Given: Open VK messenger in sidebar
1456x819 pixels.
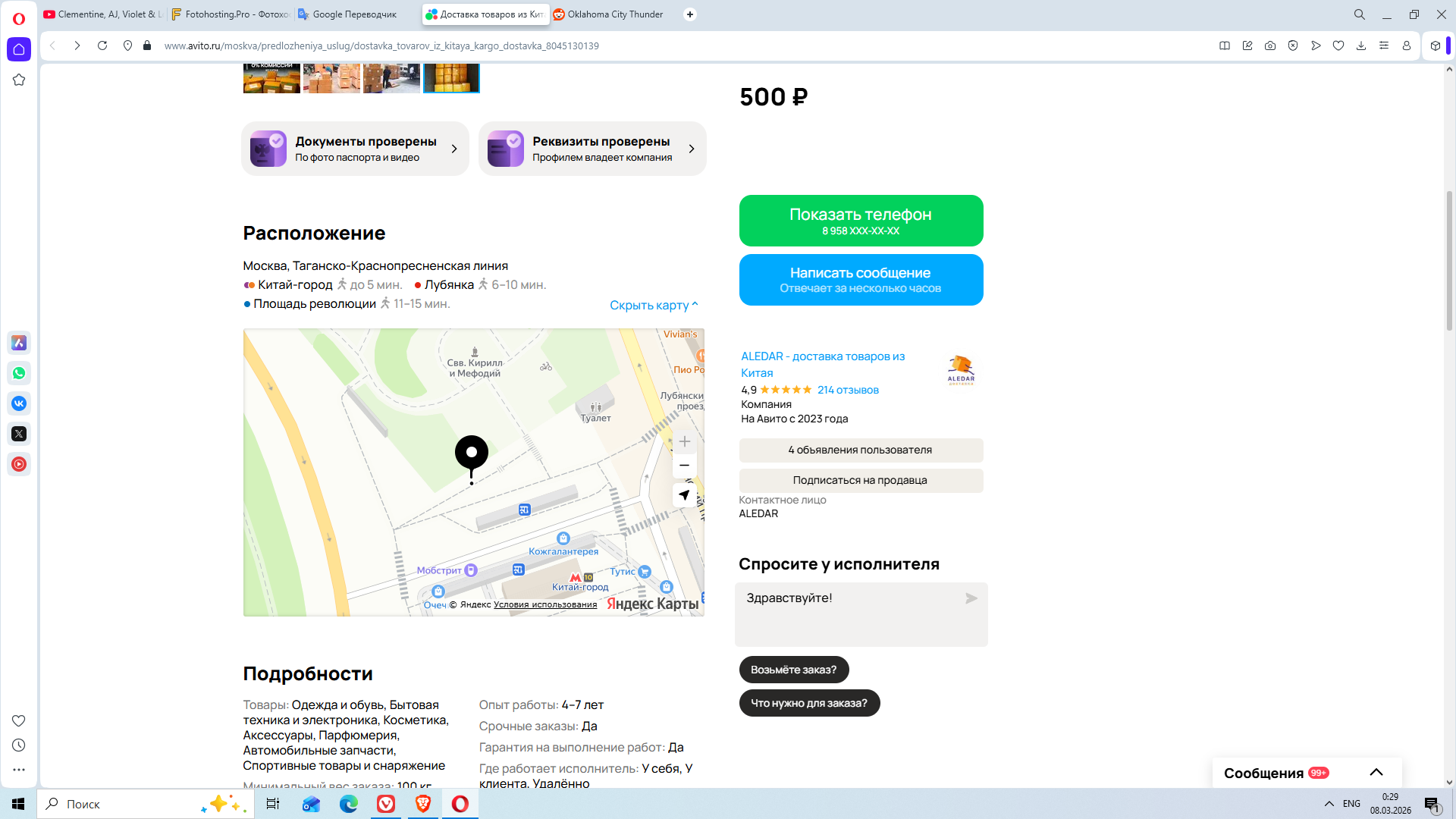Looking at the screenshot, I should coord(19,403).
